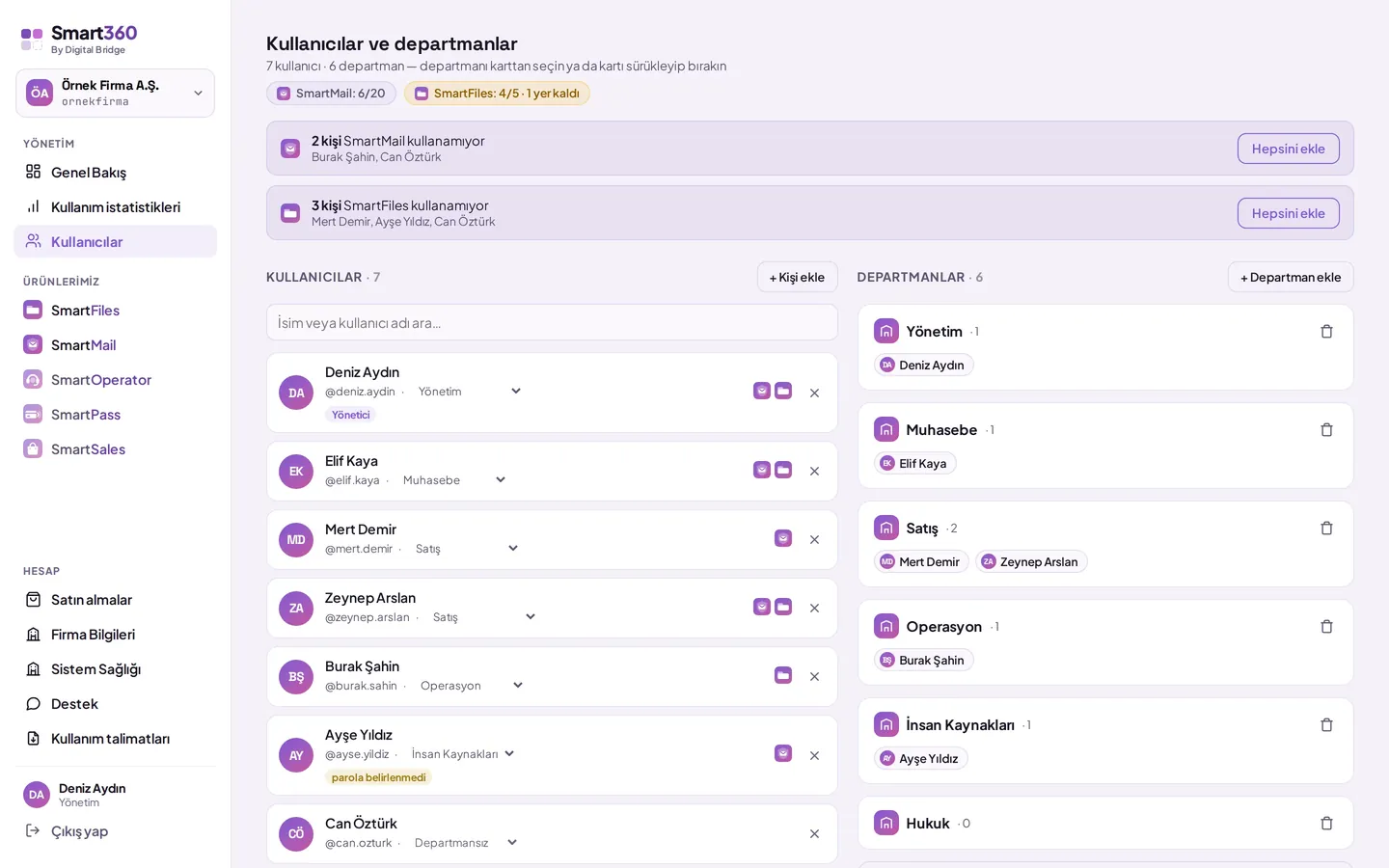Image resolution: width=1389 pixels, height=868 pixels.
Task: Remove user Elif Kaya with X icon
Action: pyautogui.click(x=814, y=472)
